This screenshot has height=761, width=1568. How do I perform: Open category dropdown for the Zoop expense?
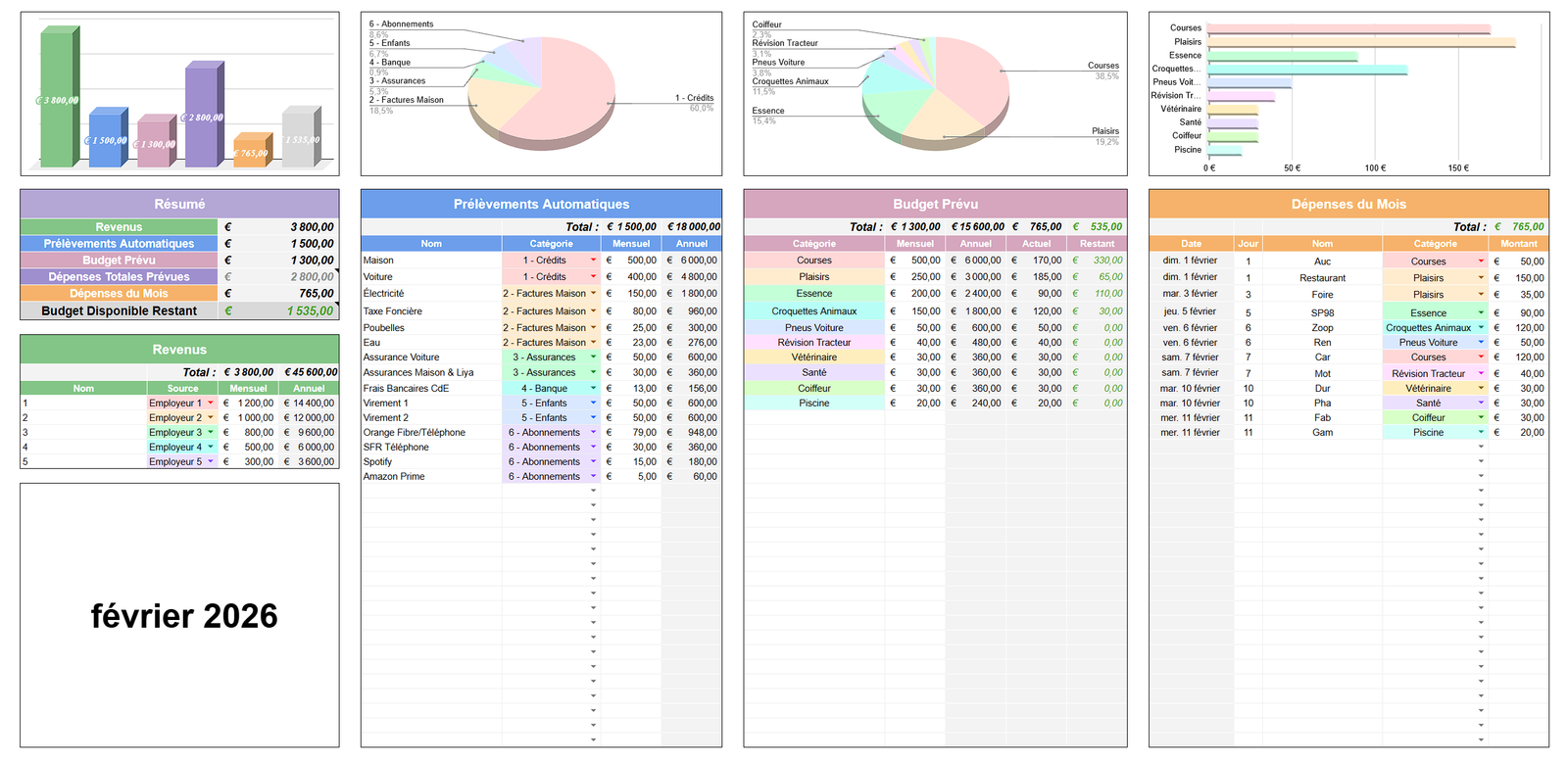(1481, 328)
